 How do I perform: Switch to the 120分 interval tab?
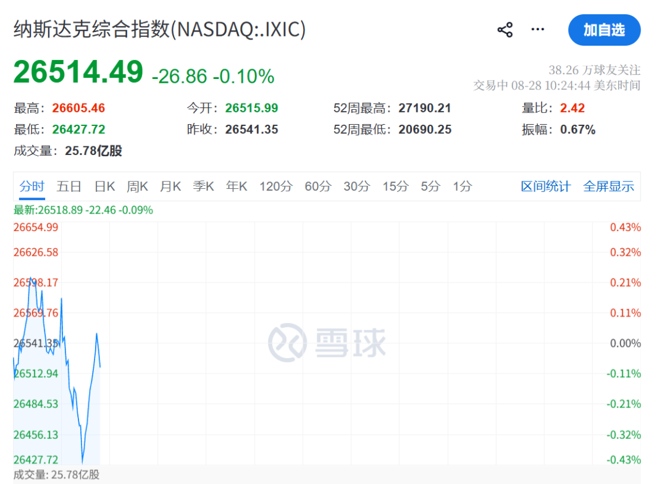pyautogui.click(x=276, y=186)
